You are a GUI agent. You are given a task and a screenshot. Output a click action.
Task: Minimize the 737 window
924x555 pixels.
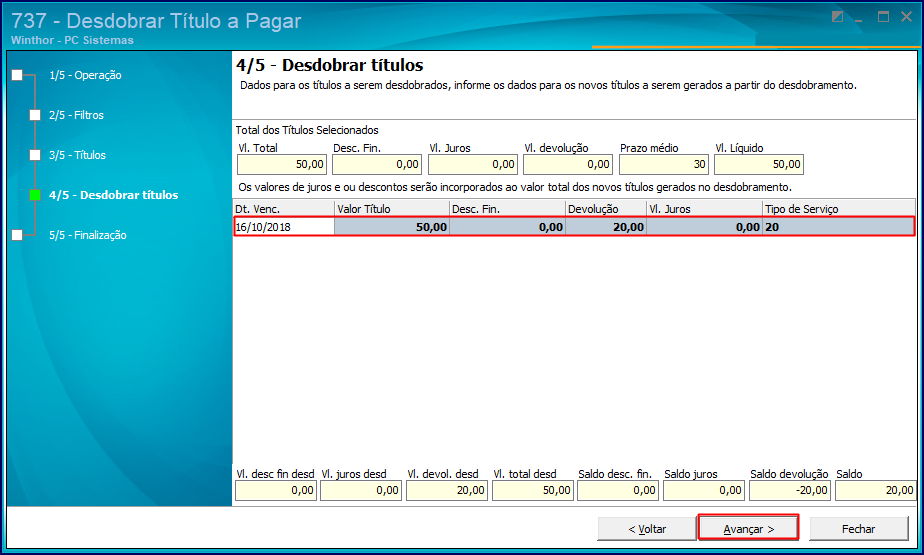click(x=859, y=19)
